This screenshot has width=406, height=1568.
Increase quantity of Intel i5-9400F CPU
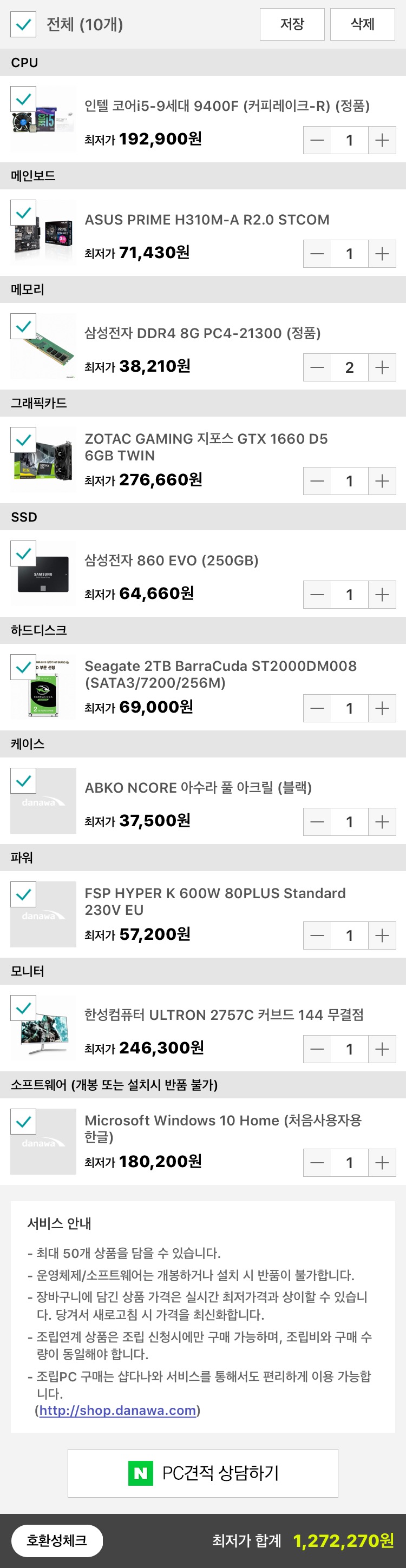click(382, 140)
